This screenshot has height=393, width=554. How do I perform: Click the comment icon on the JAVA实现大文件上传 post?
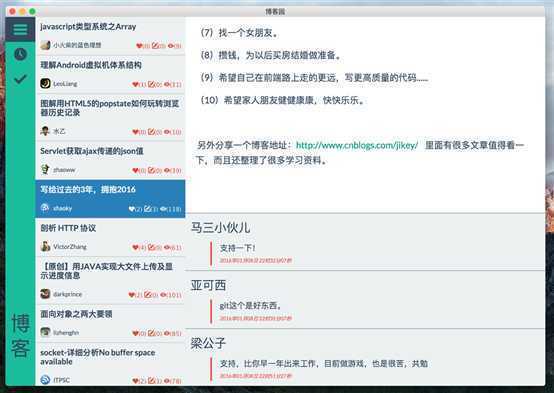[x=148, y=295]
